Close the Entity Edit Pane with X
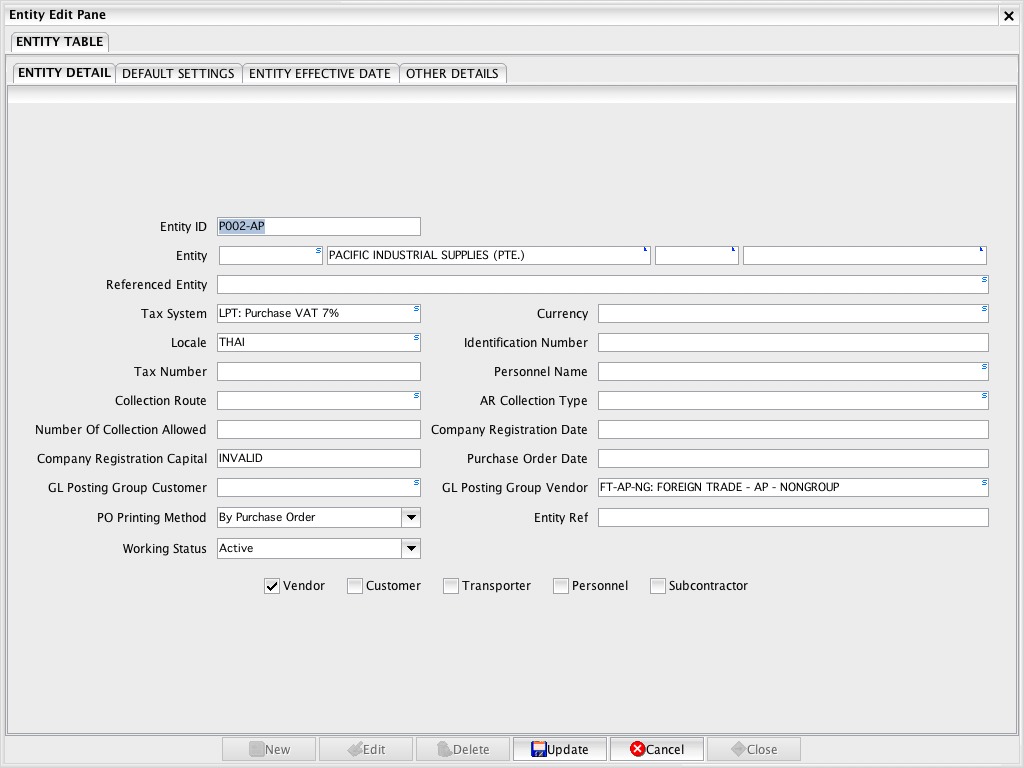The width and height of the screenshot is (1024, 768). click(x=1008, y=16)
